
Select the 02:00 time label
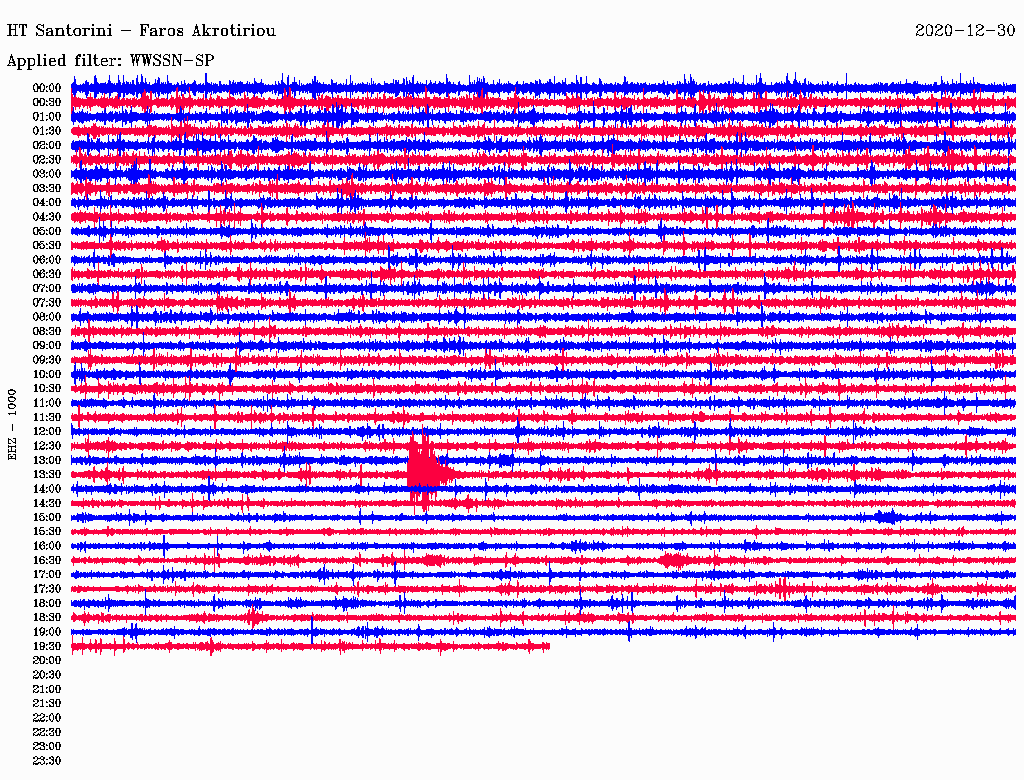[x=46, y=145]
